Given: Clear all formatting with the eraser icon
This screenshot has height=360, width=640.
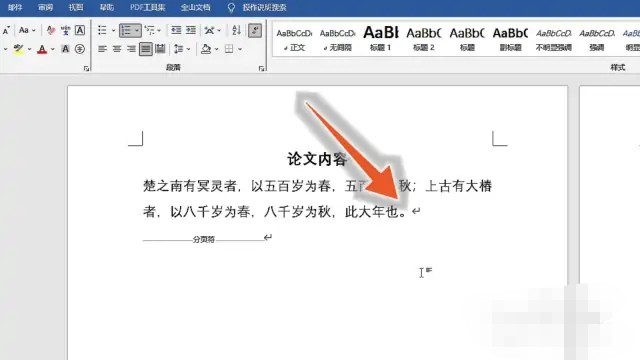Looking at the screenshot, I should pyautogui.click(x=51, y=31).
